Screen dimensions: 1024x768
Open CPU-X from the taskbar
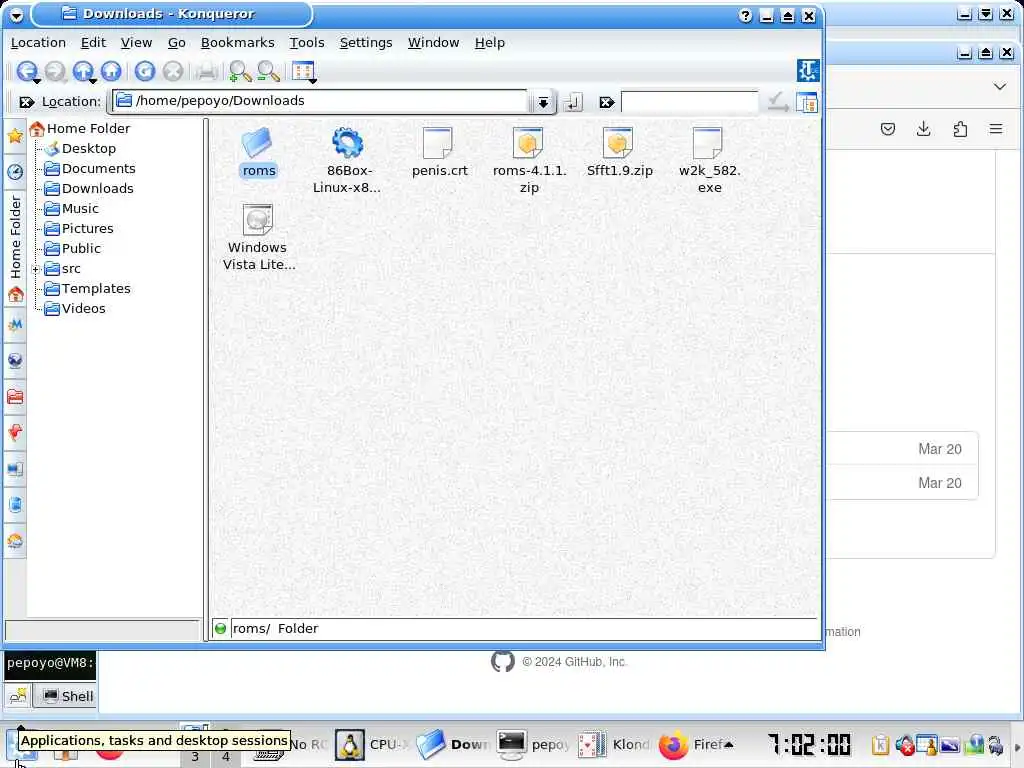tap(373, 744)
